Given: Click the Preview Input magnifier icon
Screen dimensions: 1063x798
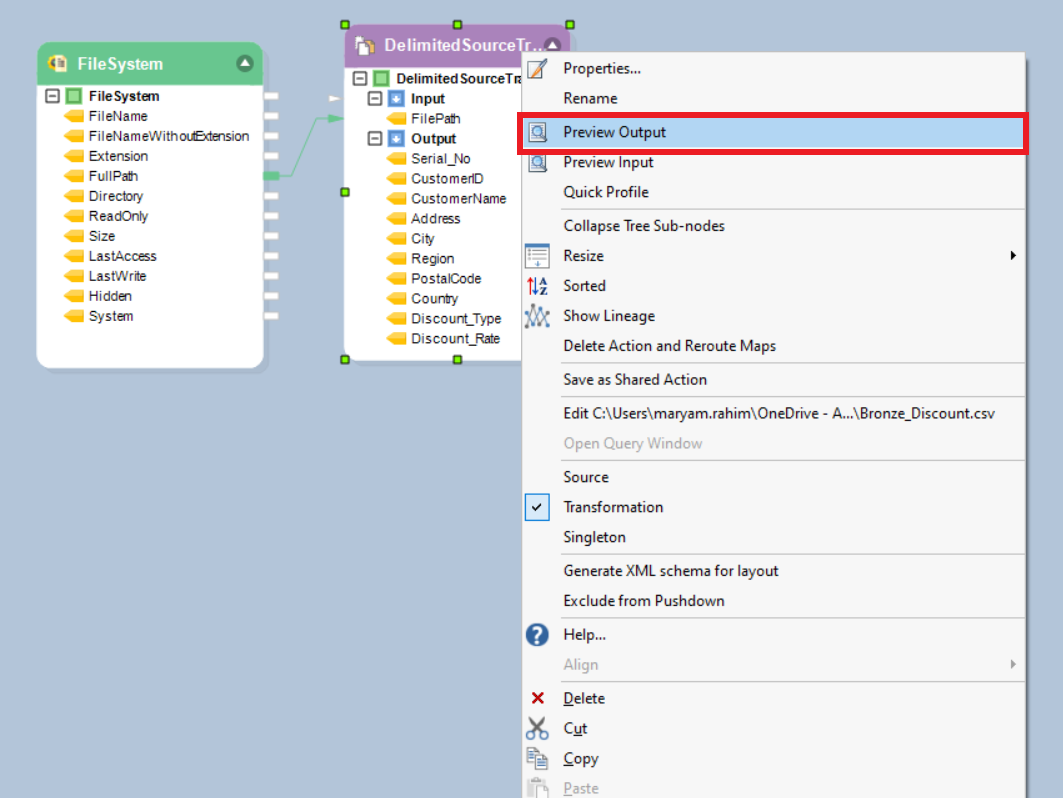Looking at the screenshot, I should [x=538, y=162].
